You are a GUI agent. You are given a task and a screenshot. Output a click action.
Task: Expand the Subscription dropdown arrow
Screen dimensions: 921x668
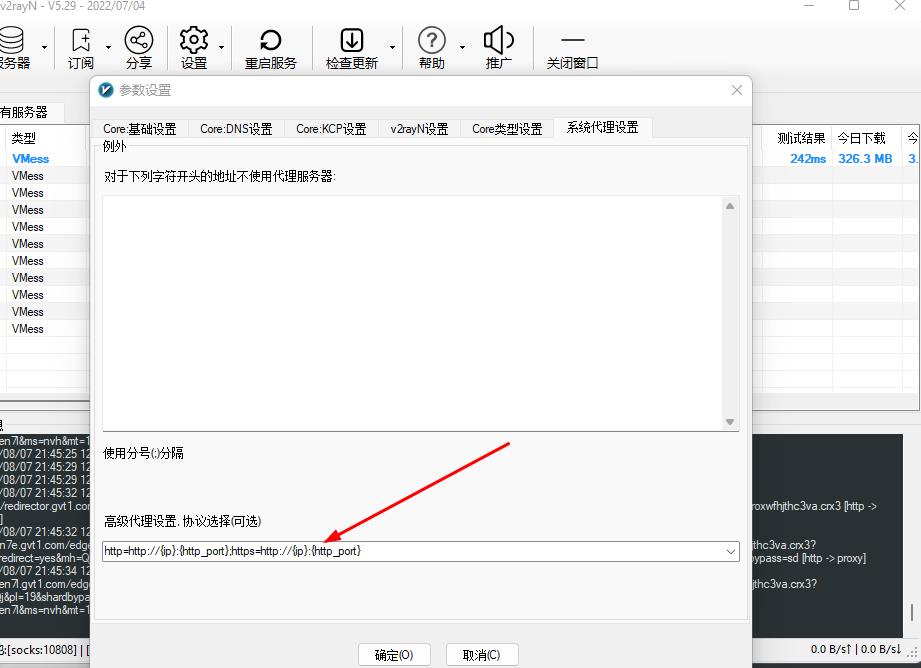pyautogui.click(x=108, y=47)
